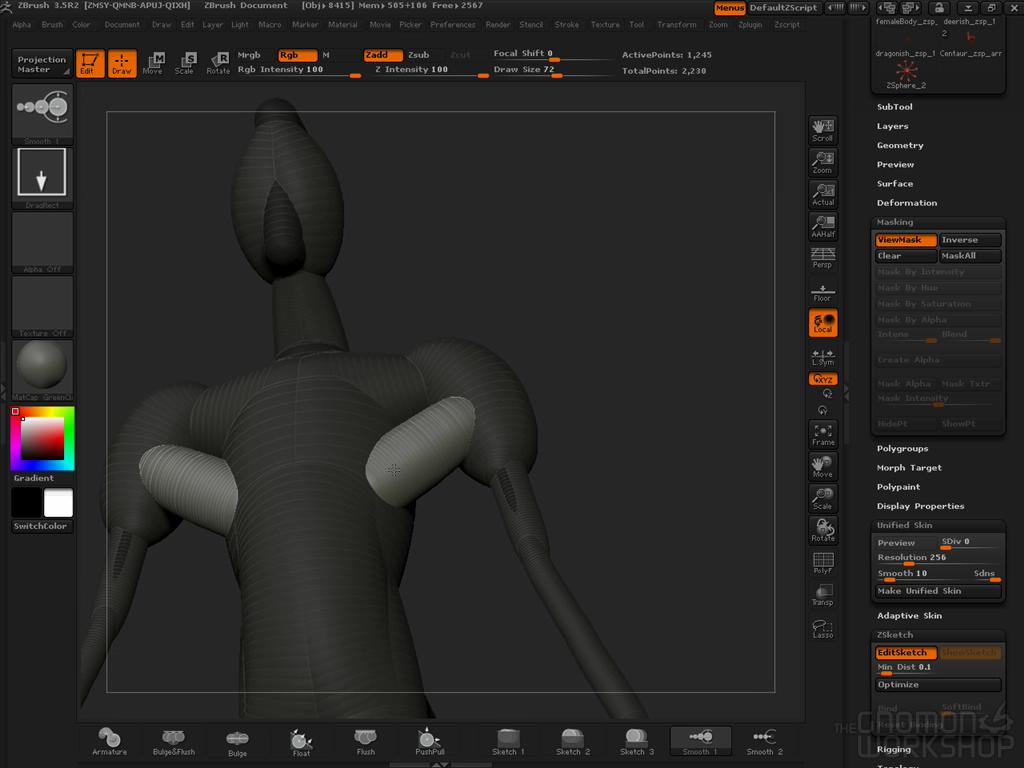The width and height of the screenshot is (1024, 768).
Task: Toggle Perspective view
Action: tap(823, 258)
